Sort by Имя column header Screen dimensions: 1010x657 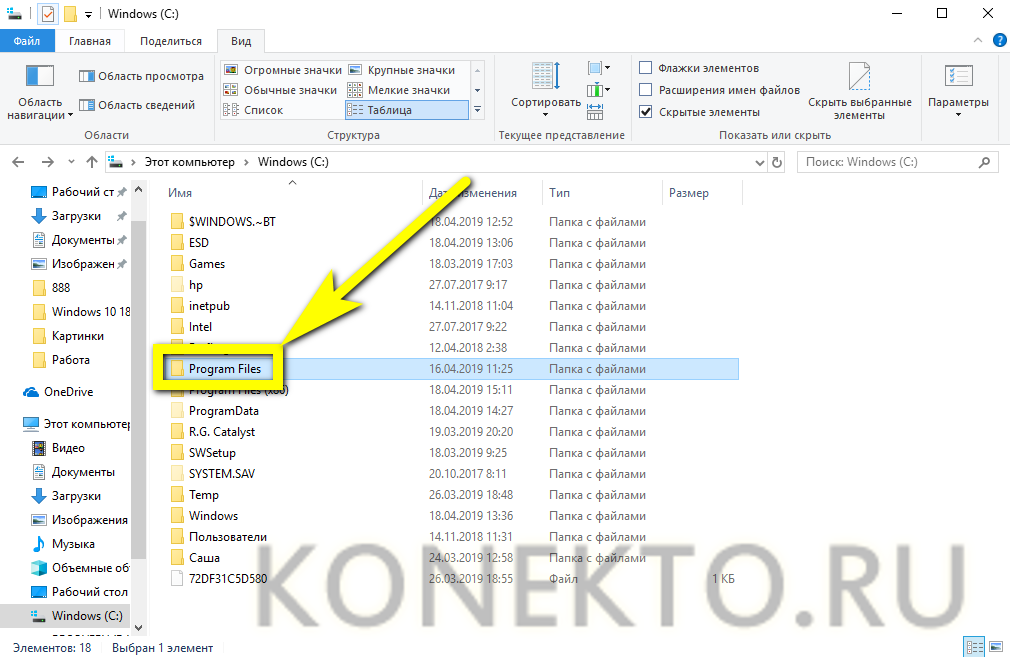pyautogui.click(x=180, y=193)
